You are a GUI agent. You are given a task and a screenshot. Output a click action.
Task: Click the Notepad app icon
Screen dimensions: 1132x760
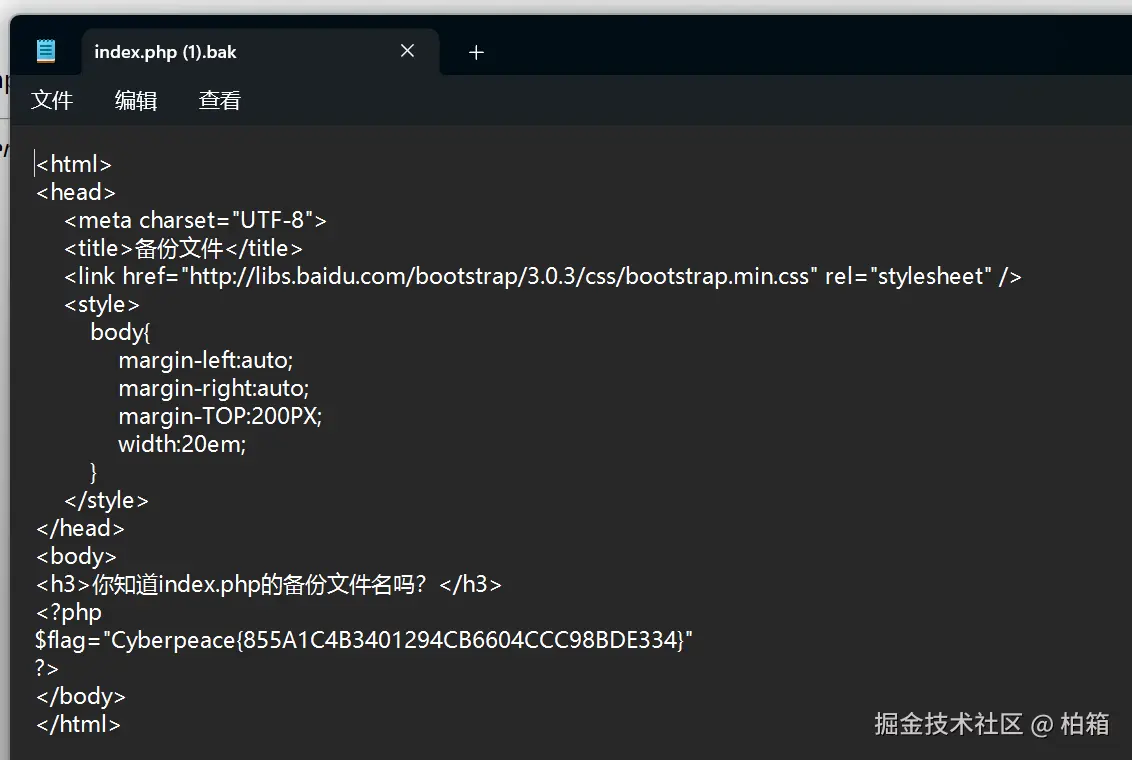click(46, 51)
